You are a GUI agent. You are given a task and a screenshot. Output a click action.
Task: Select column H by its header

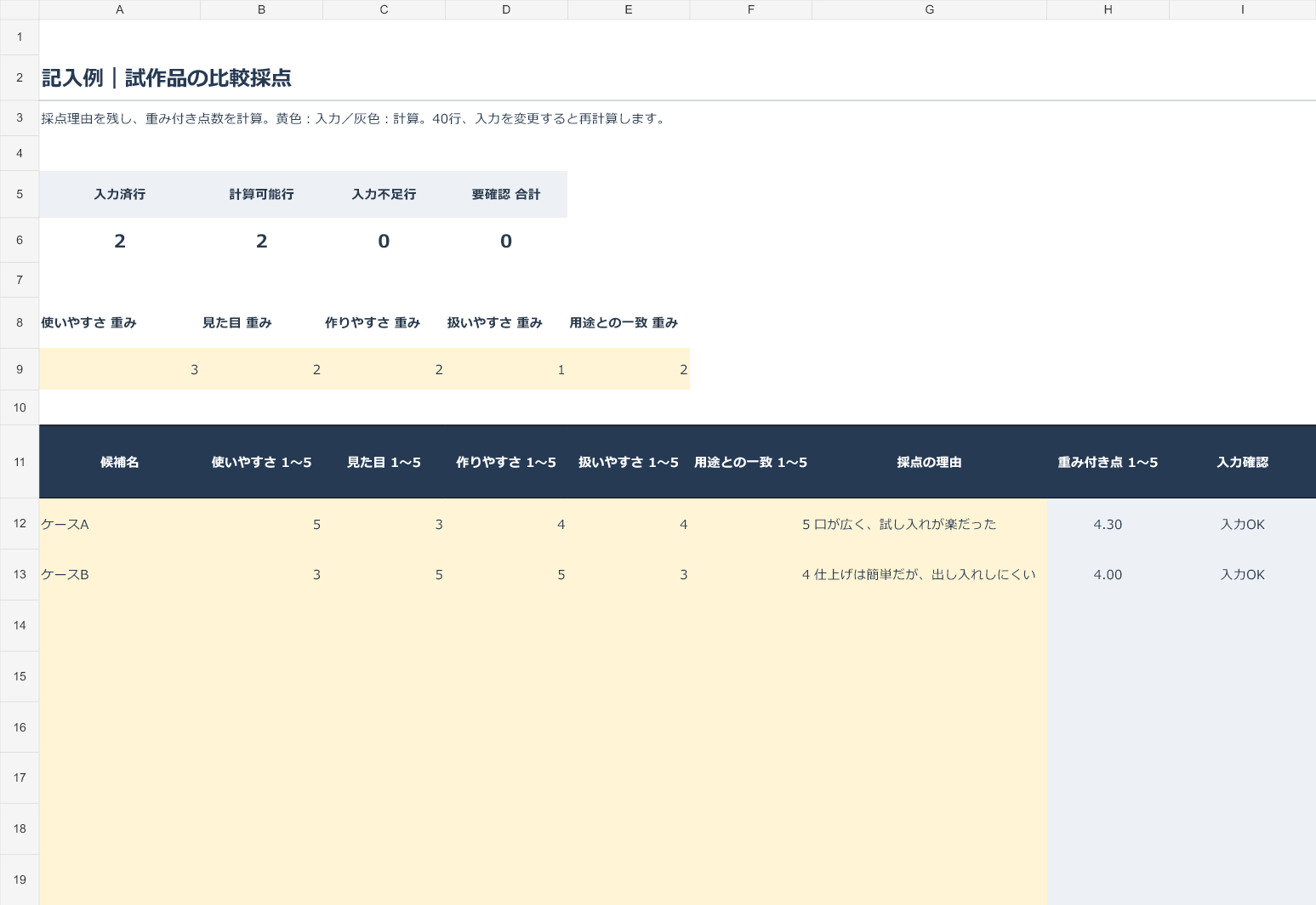[x=1108, y=9]
